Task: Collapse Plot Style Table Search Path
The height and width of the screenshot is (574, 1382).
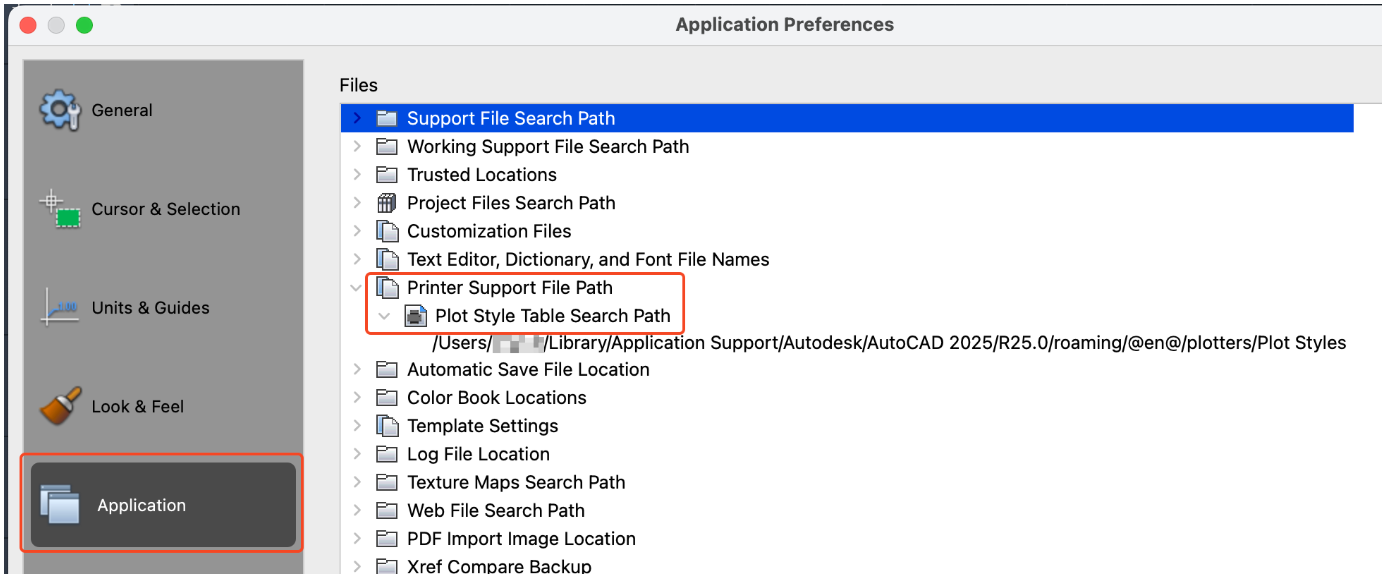Action: (385, 316)
